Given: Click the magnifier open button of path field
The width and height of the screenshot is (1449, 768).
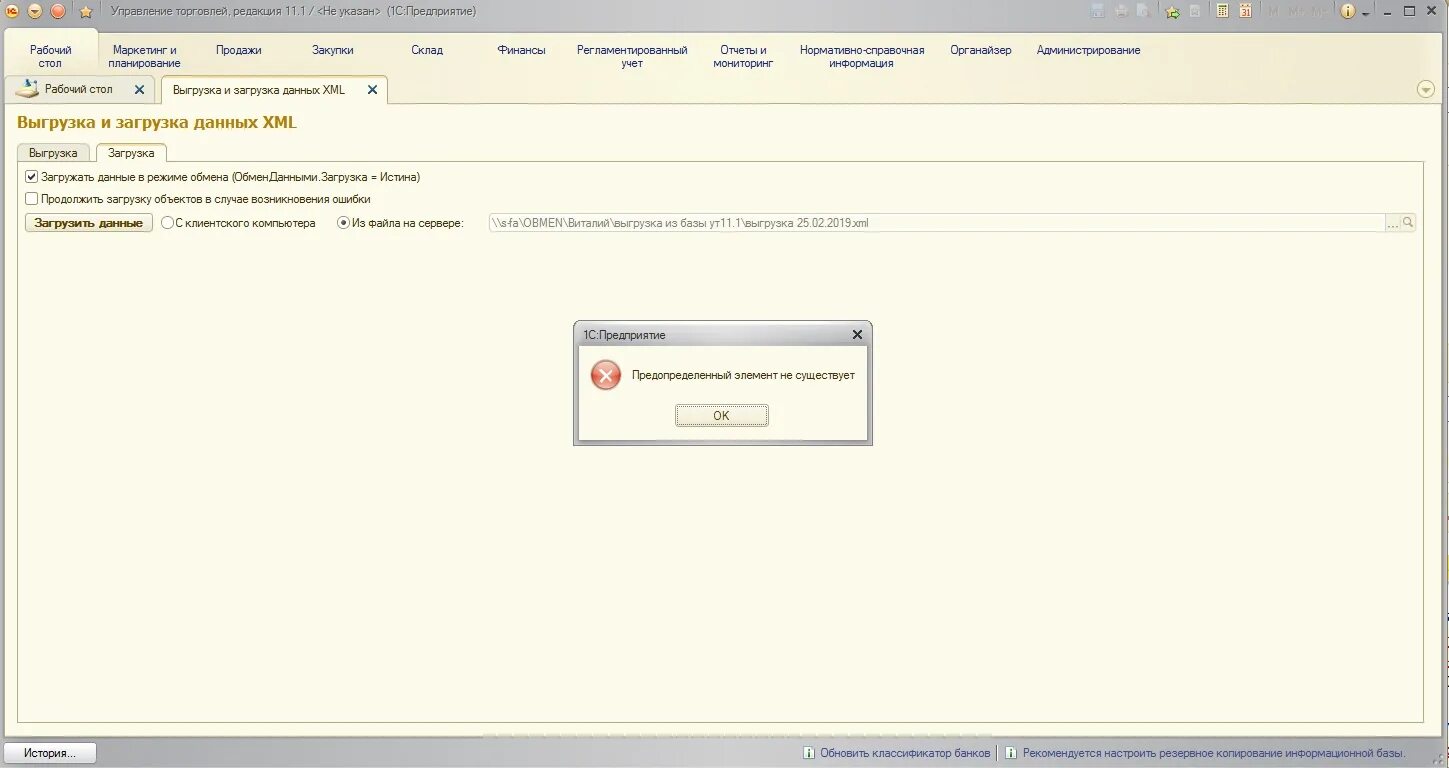Looking at the screenshot, I should [1408, 223].
